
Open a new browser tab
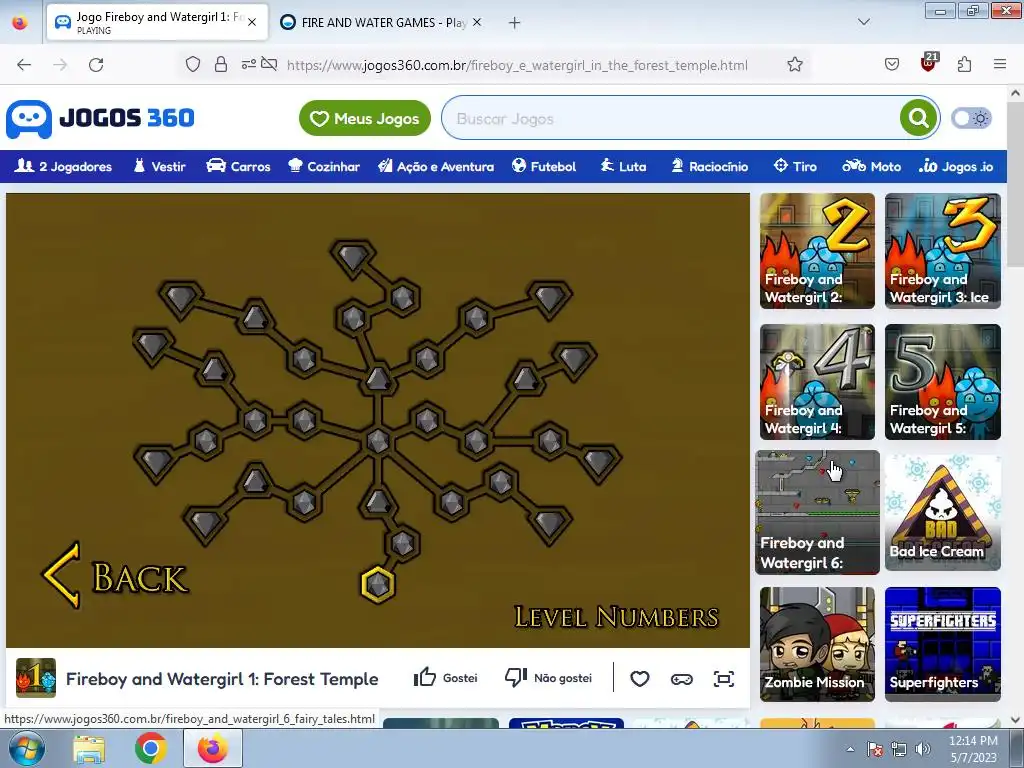point(515,23)
